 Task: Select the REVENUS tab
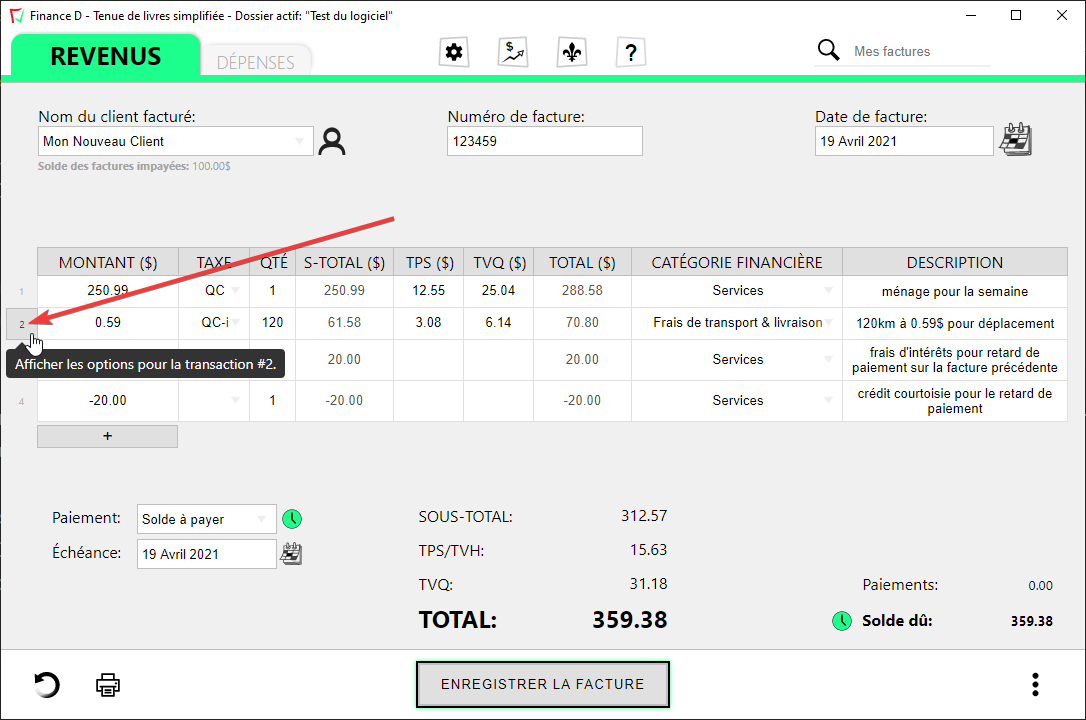coord(105,56)
